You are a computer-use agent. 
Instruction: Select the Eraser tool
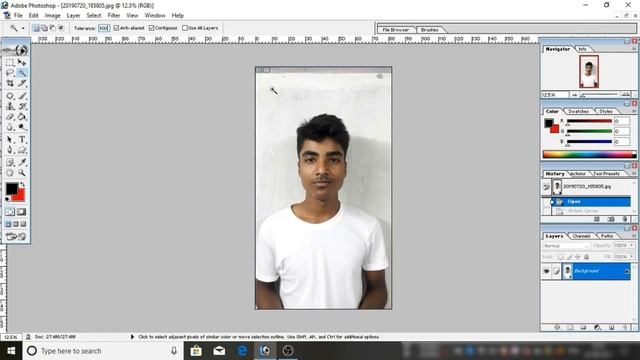[x=10, y=117]
